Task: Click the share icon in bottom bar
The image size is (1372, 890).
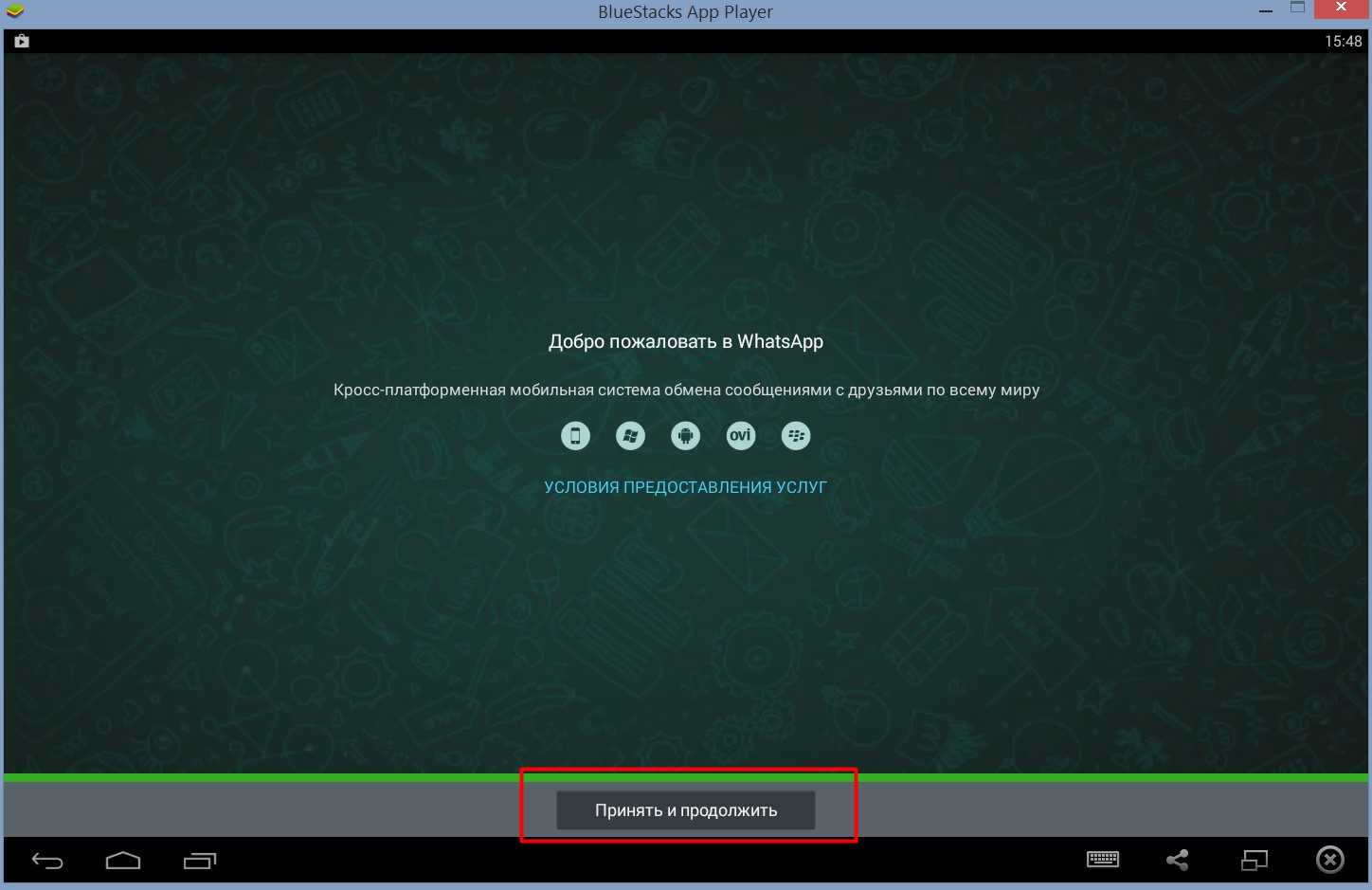Action: [x=1178, y=860]
